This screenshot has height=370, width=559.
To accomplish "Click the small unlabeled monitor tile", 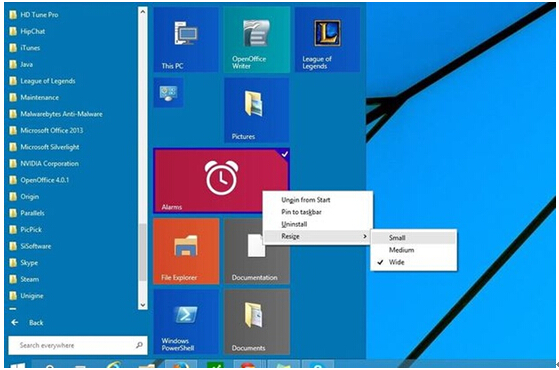I will [169, 93].
